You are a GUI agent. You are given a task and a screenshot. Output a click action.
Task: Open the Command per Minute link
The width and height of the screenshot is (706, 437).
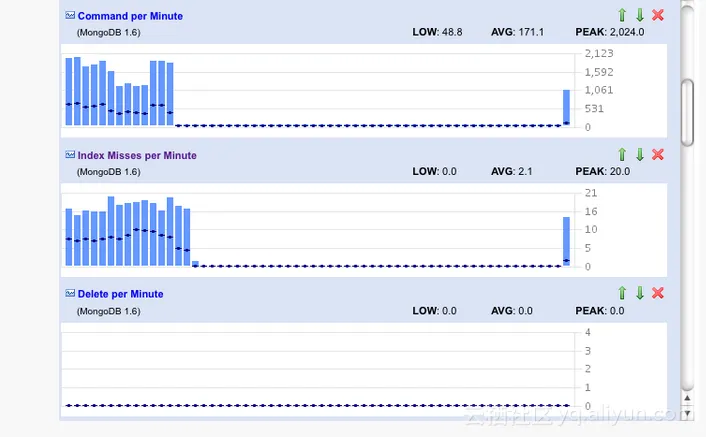(130, 16)
